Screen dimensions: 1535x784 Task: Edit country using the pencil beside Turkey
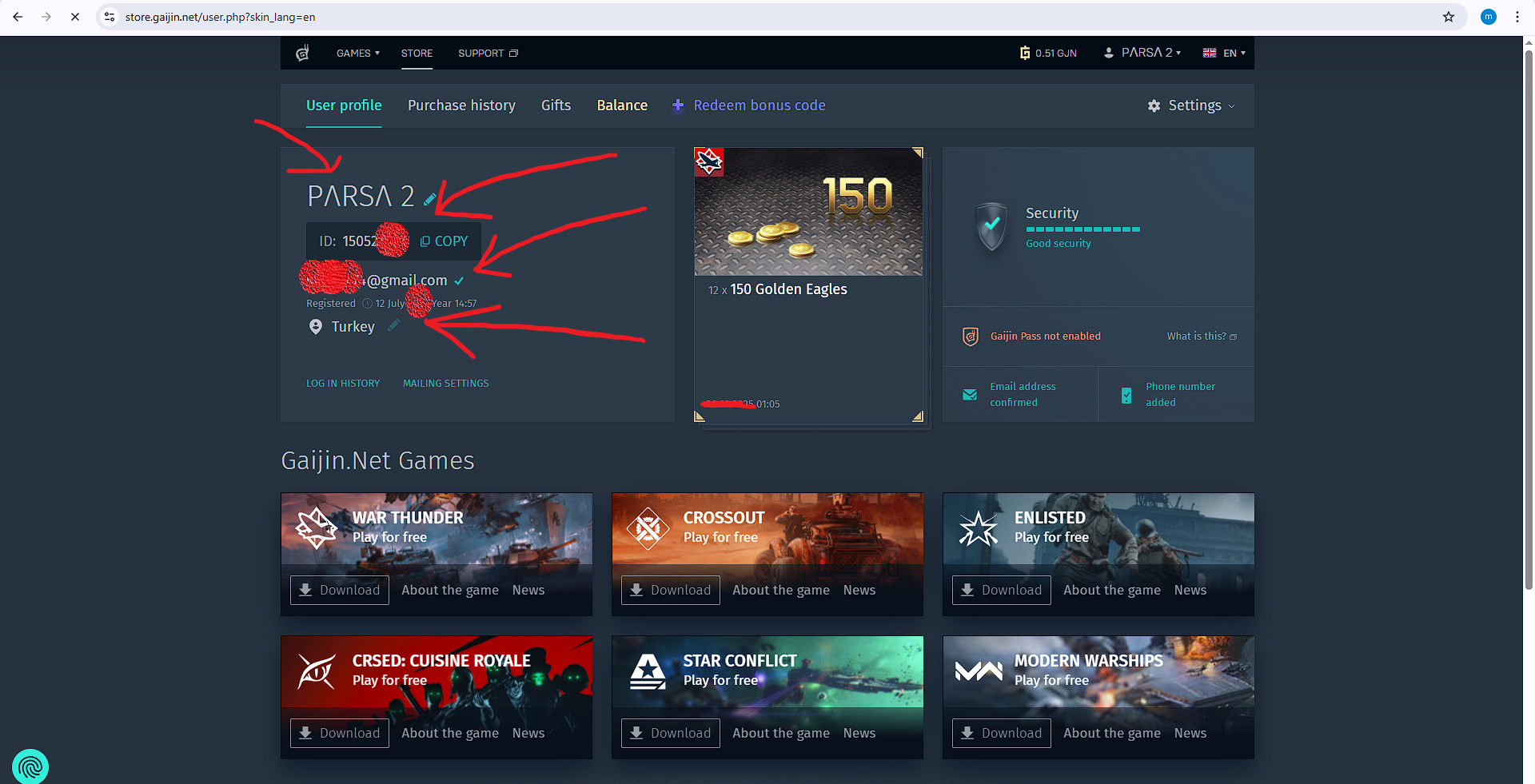(x=393, y=325)
